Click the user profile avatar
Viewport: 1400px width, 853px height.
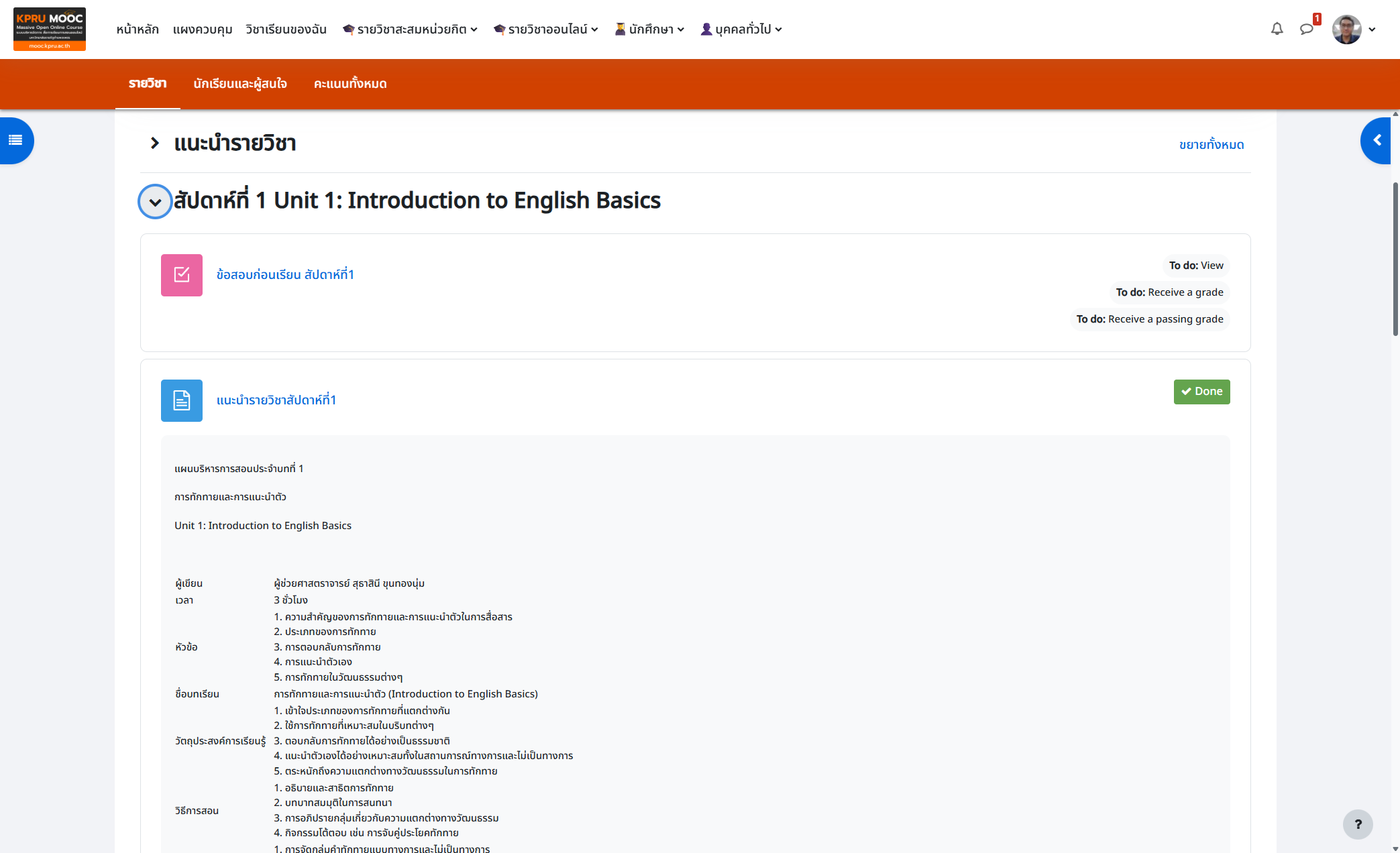pos(1346,29)
